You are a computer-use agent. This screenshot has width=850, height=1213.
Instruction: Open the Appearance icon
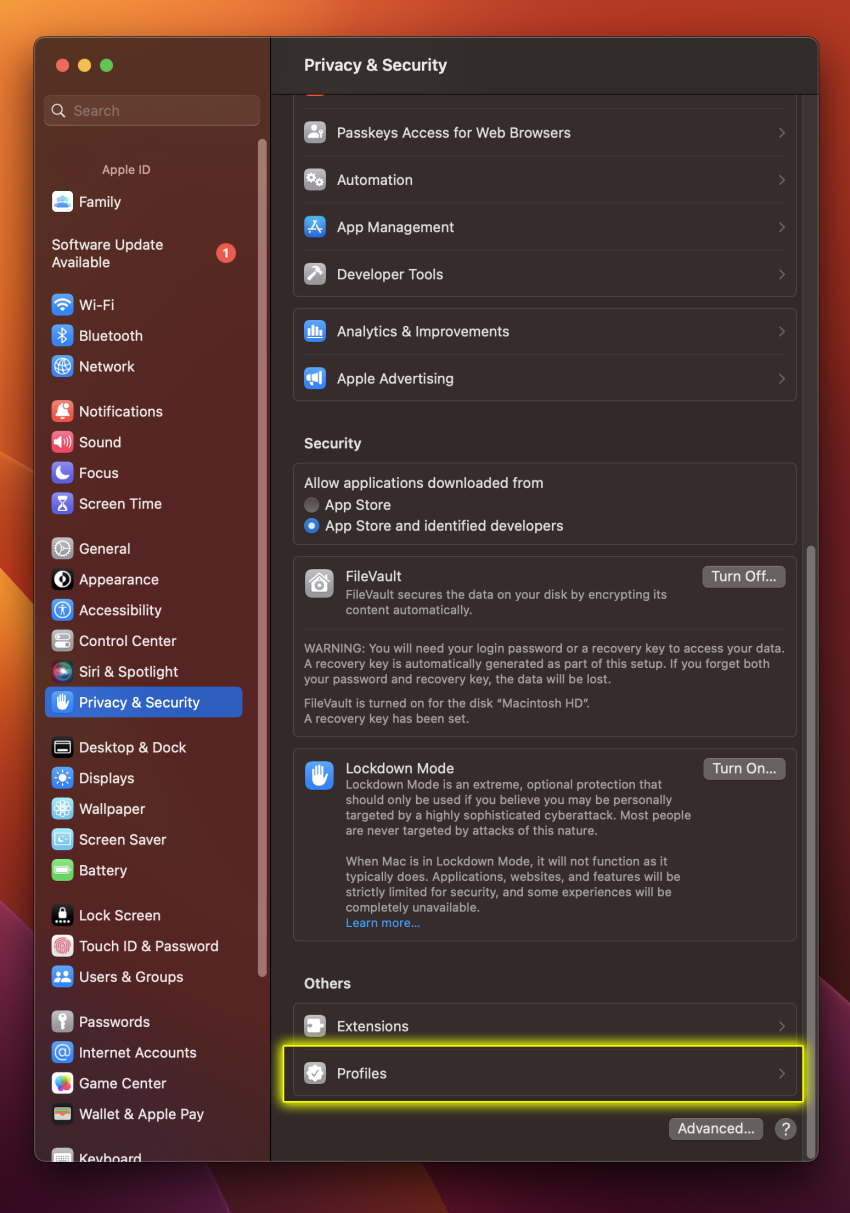coord(62,579)
